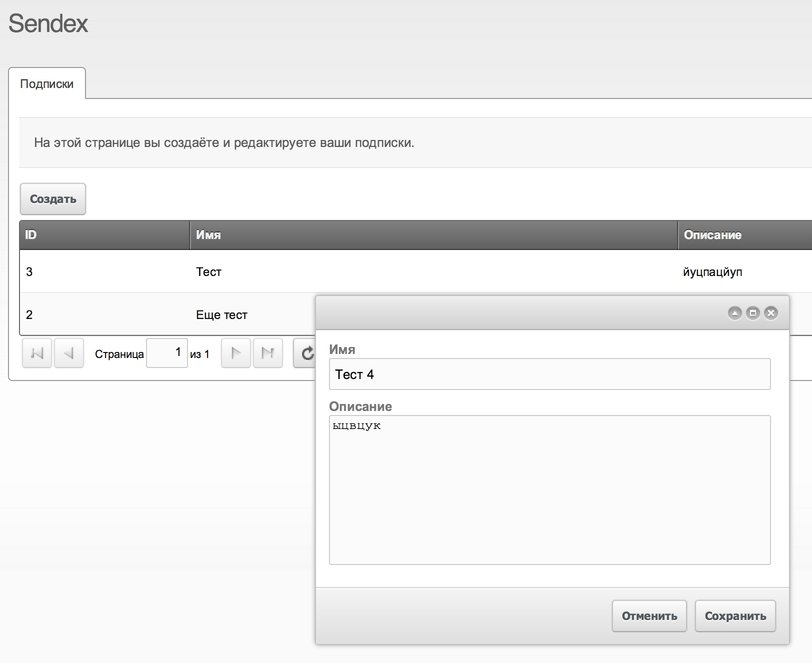This screenshot has height=663, width=812.
Task: Sort by the Описание column header
Action: [x=744, y=235]
